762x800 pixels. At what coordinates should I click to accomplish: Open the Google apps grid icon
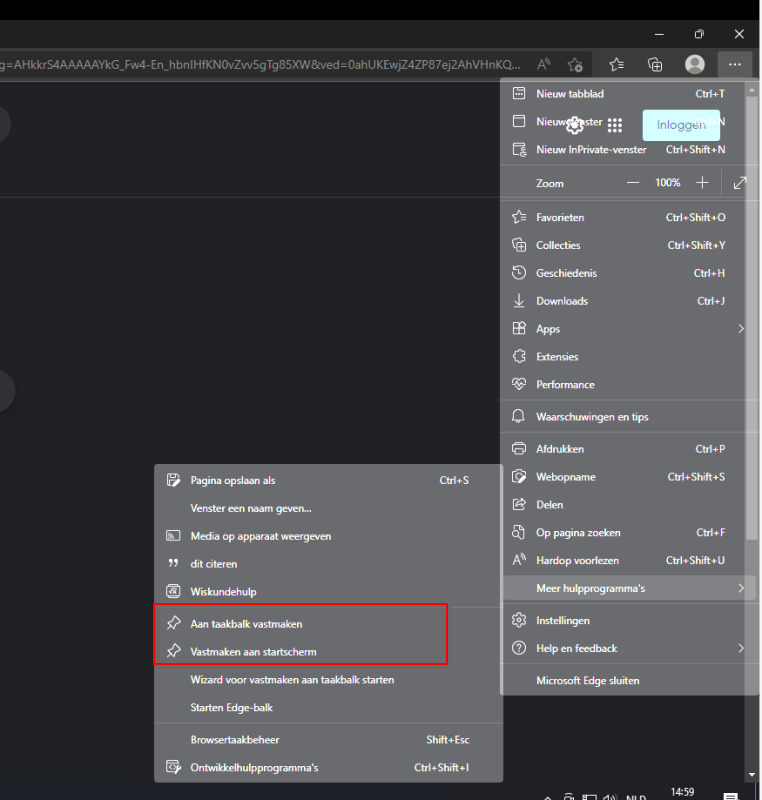[615, 125]
